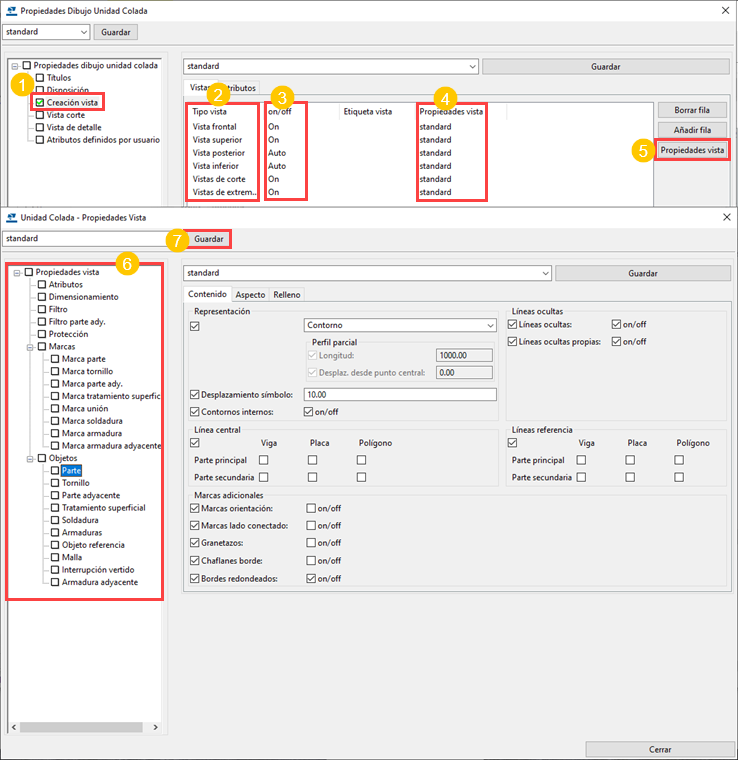Check the Malla tree checkbox
The width and height of the screenshot is (738, 760).
click(55, 557)
